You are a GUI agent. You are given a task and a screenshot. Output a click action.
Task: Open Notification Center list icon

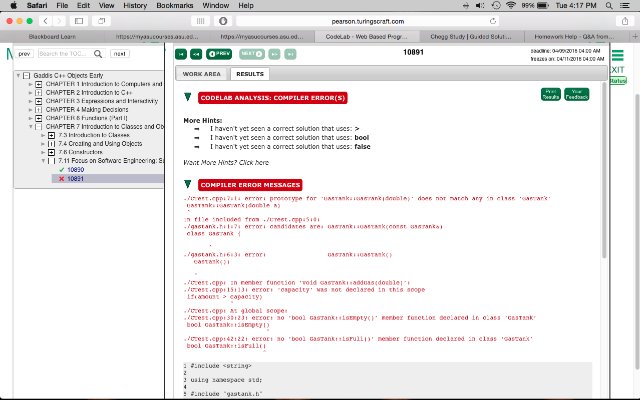(625, 5)
